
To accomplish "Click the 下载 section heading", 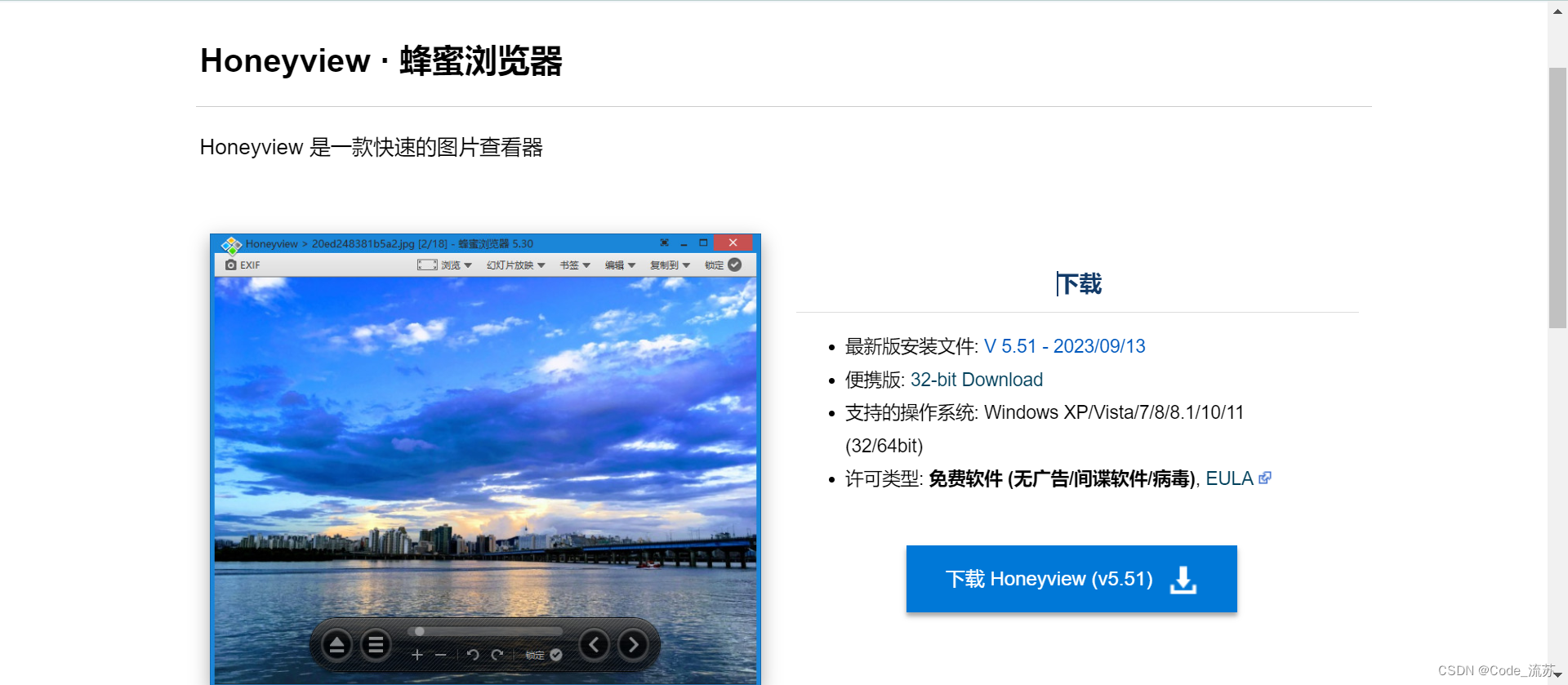I will click(x=1079, y=284).
